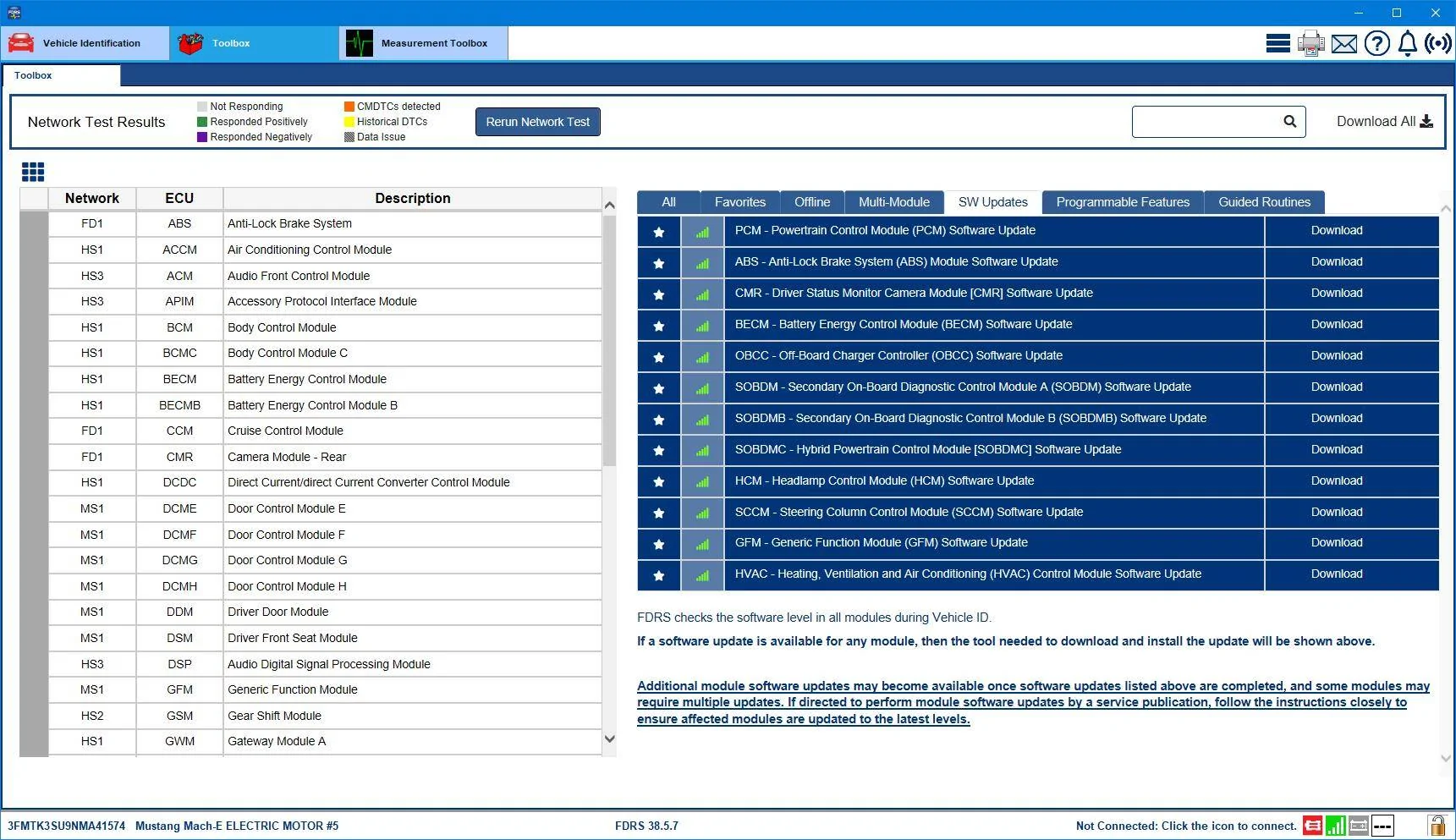Click the Not Connected status message
The image size is (1456, 840).
(1186, 826)
